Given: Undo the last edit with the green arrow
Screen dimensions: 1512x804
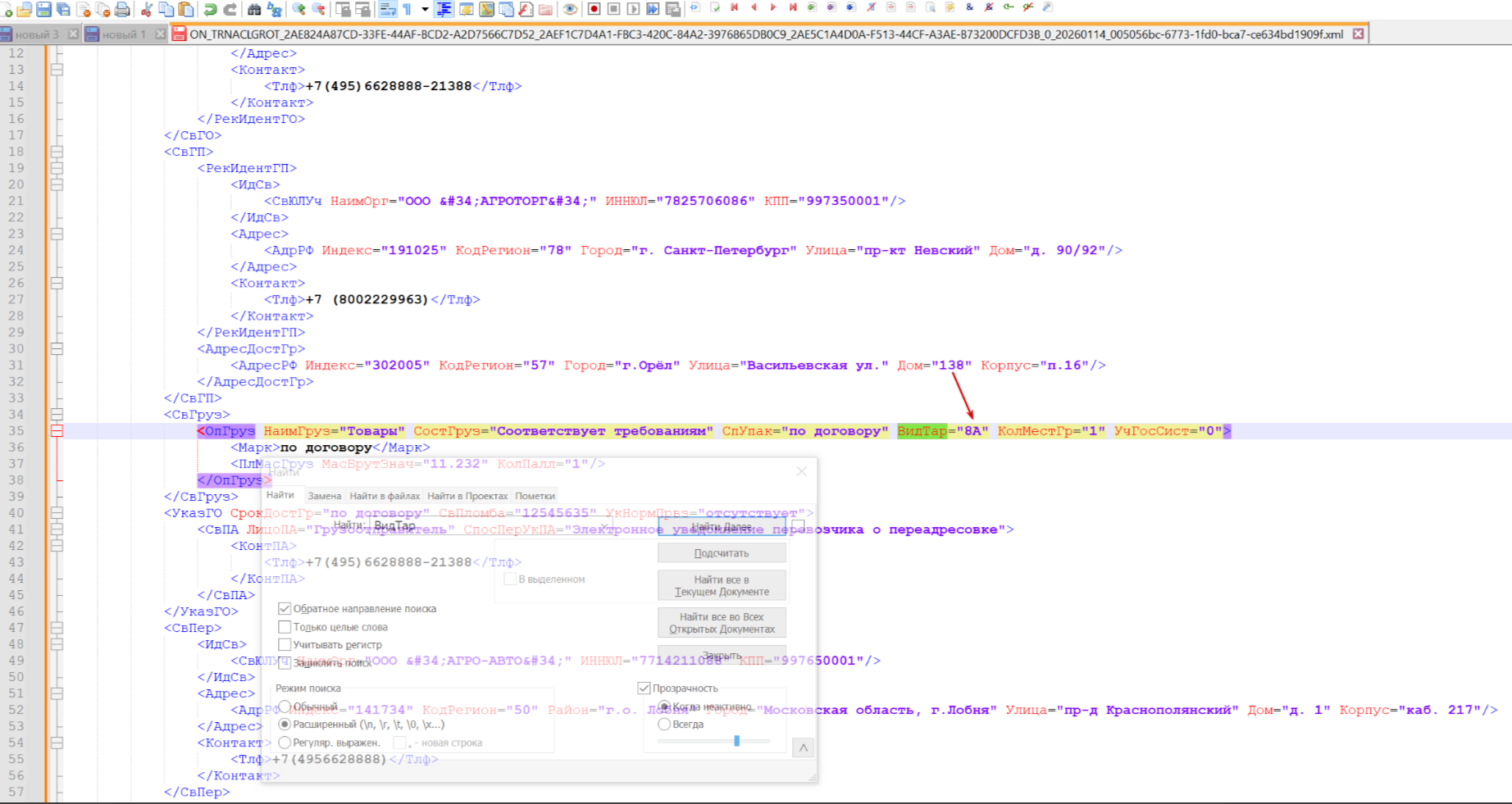Looking at the screenshot, I should click(211, 10).
